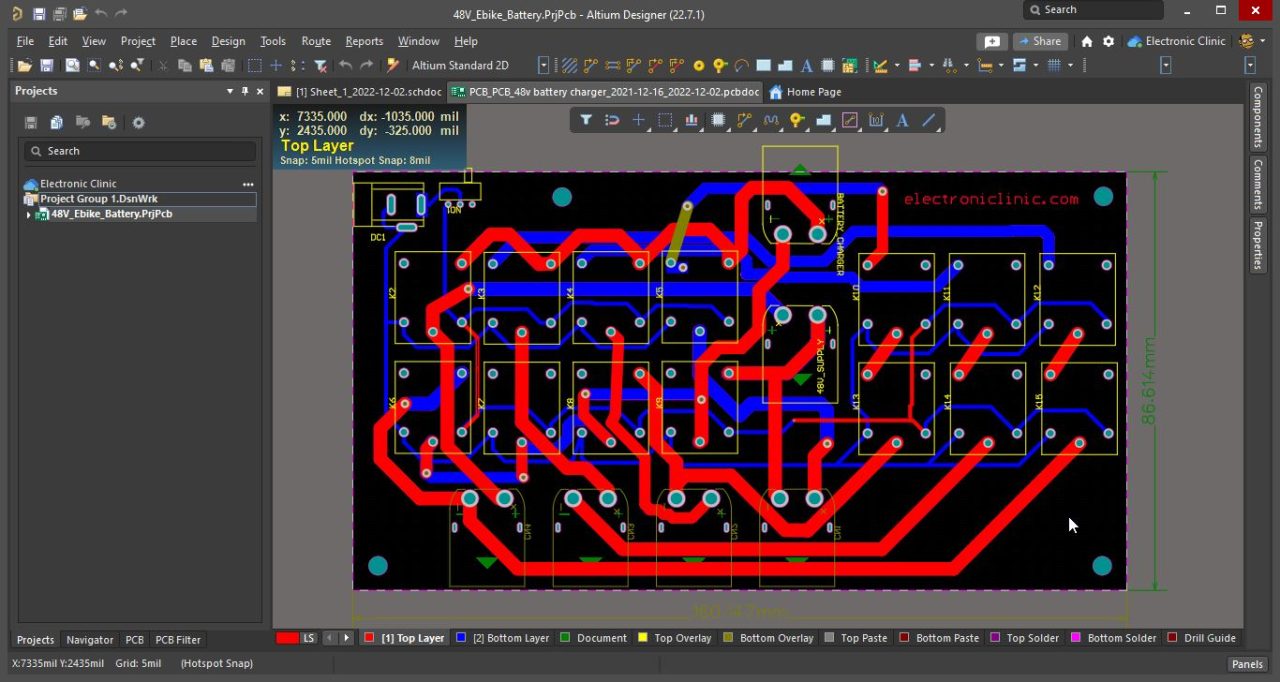
Task: Open the PCB Filter panel tab
Action: point(178,640)
